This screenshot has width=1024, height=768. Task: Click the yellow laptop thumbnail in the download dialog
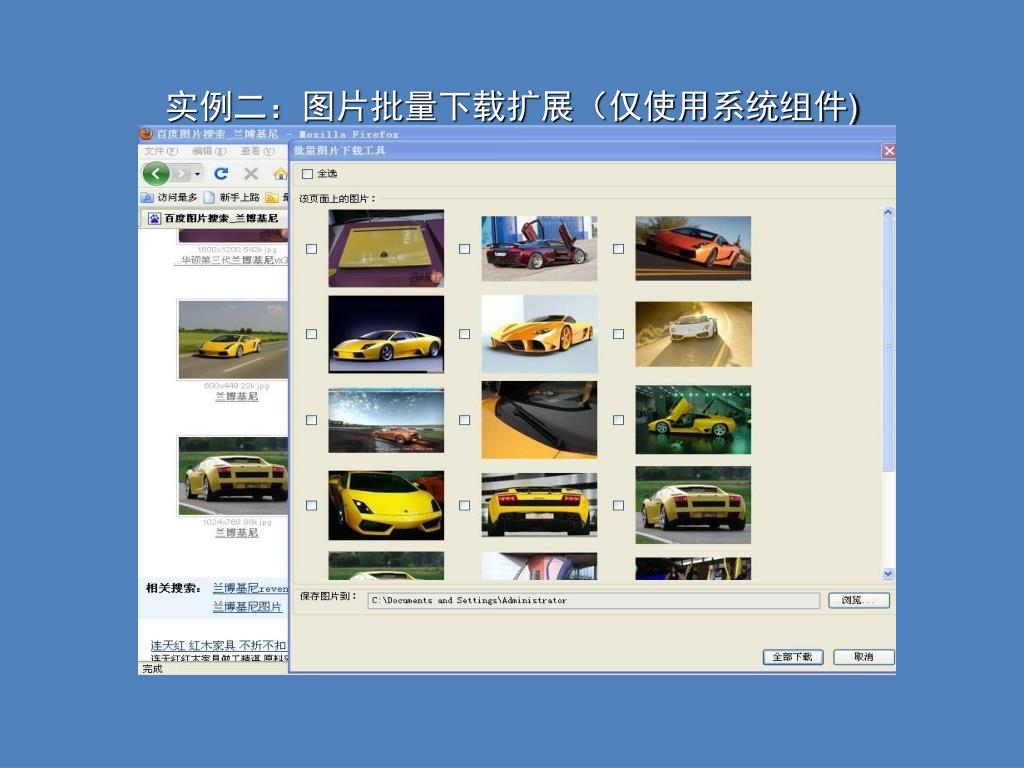coord(386,248)
